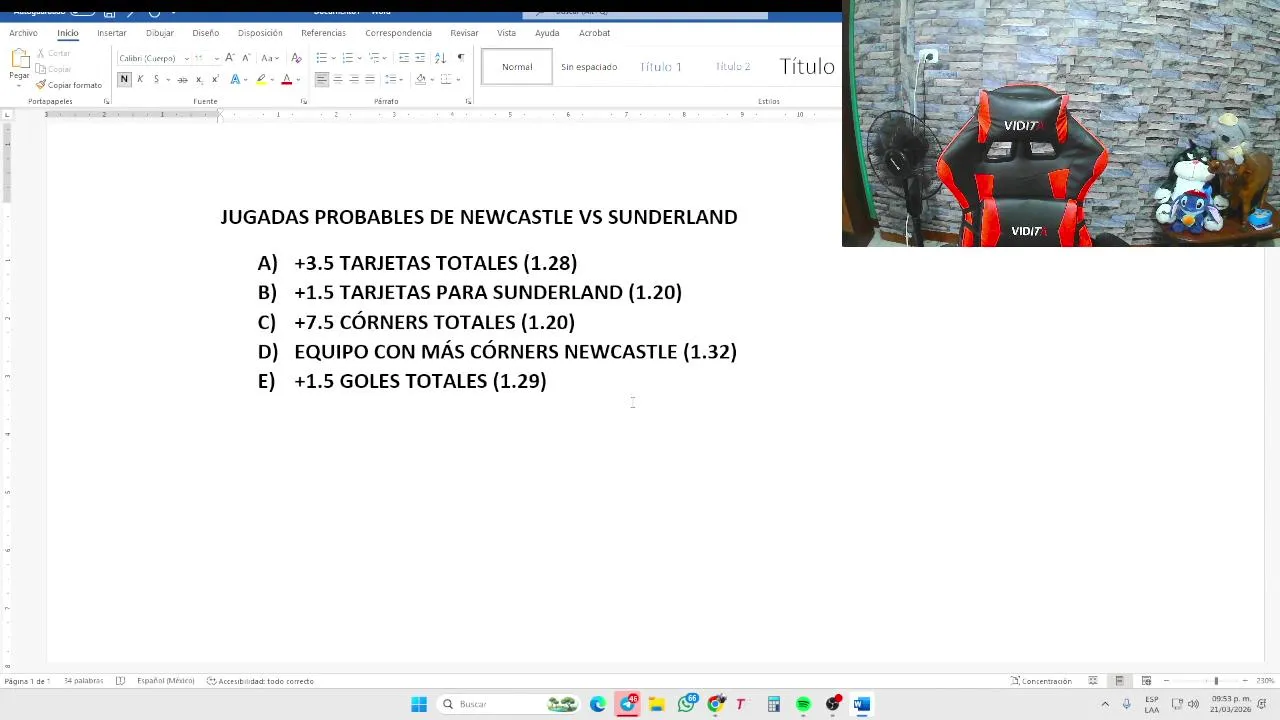Apply the Título 2 style
This screenshot has height=720, width=1280.
[732, 67]
